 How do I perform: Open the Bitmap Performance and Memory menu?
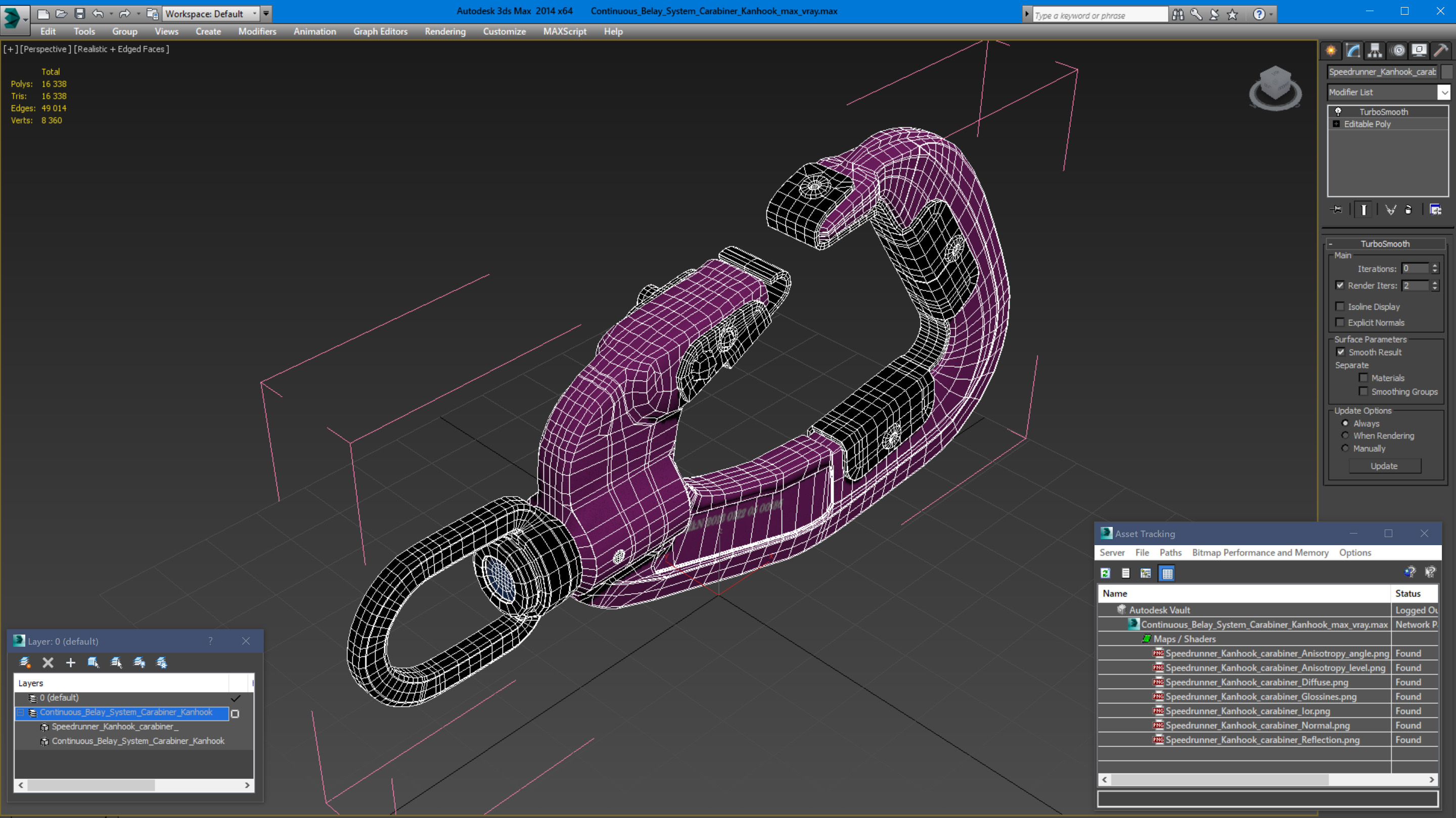coord(1260,552)
